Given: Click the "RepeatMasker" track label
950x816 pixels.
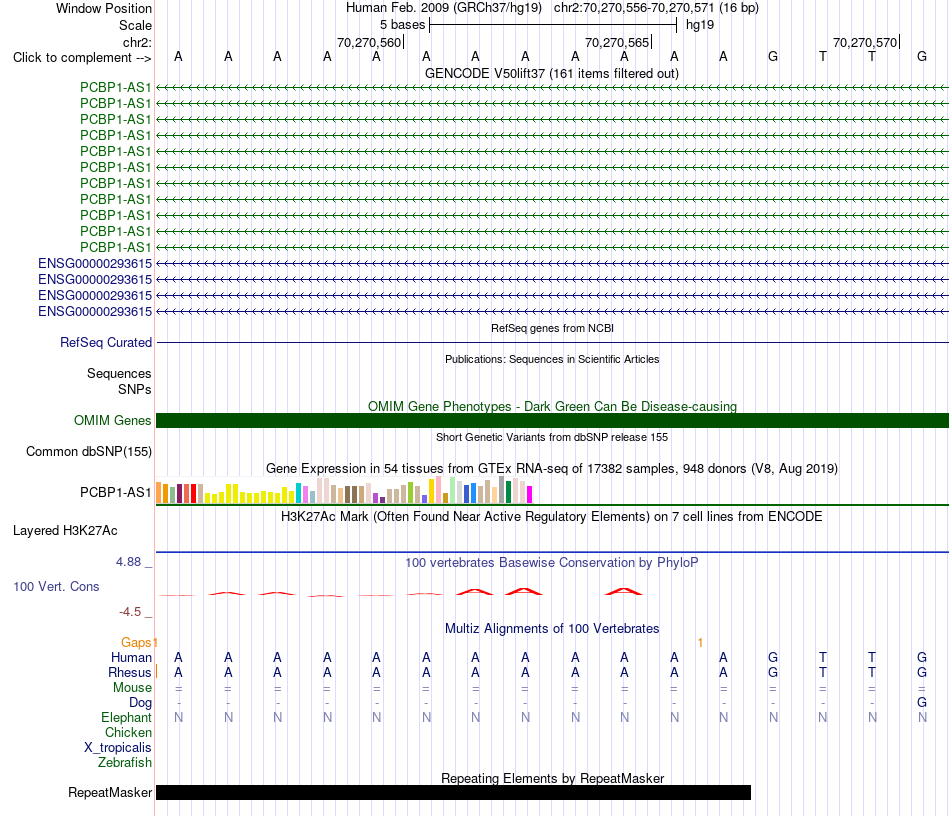Looking at the screenshot, I should (110, 792).
